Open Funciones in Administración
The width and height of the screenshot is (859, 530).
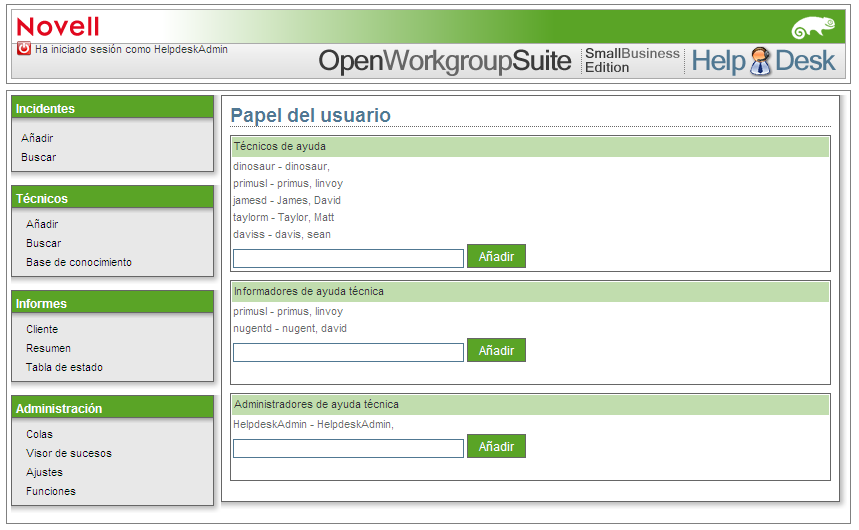point(51,492)
